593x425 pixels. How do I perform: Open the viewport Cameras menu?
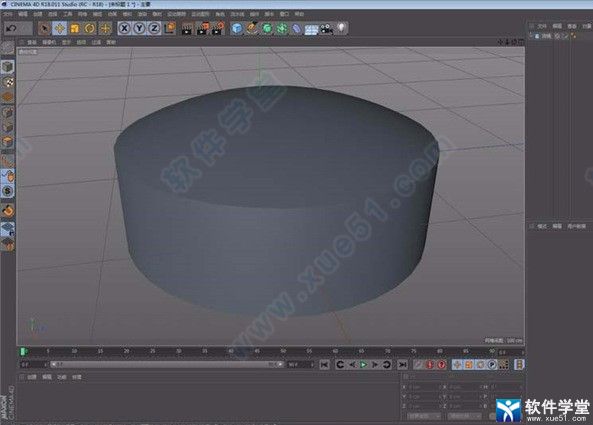[x=49, y=42]
